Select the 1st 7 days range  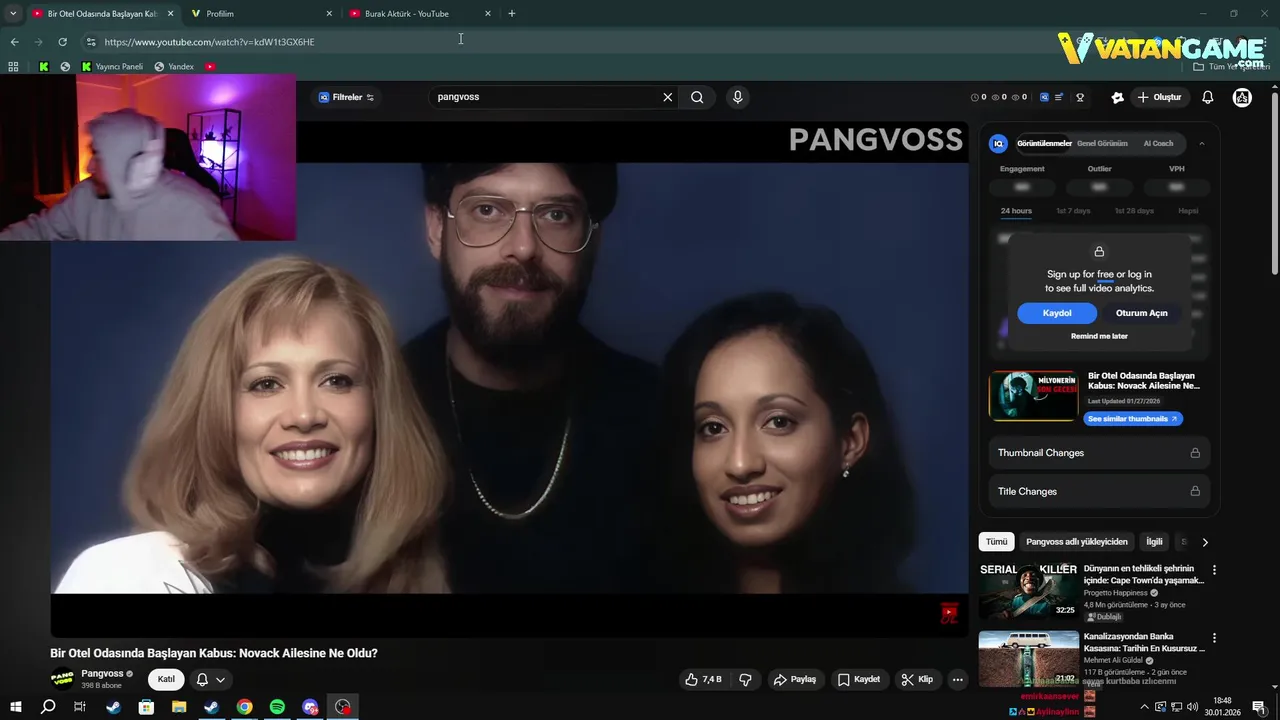1073,211
